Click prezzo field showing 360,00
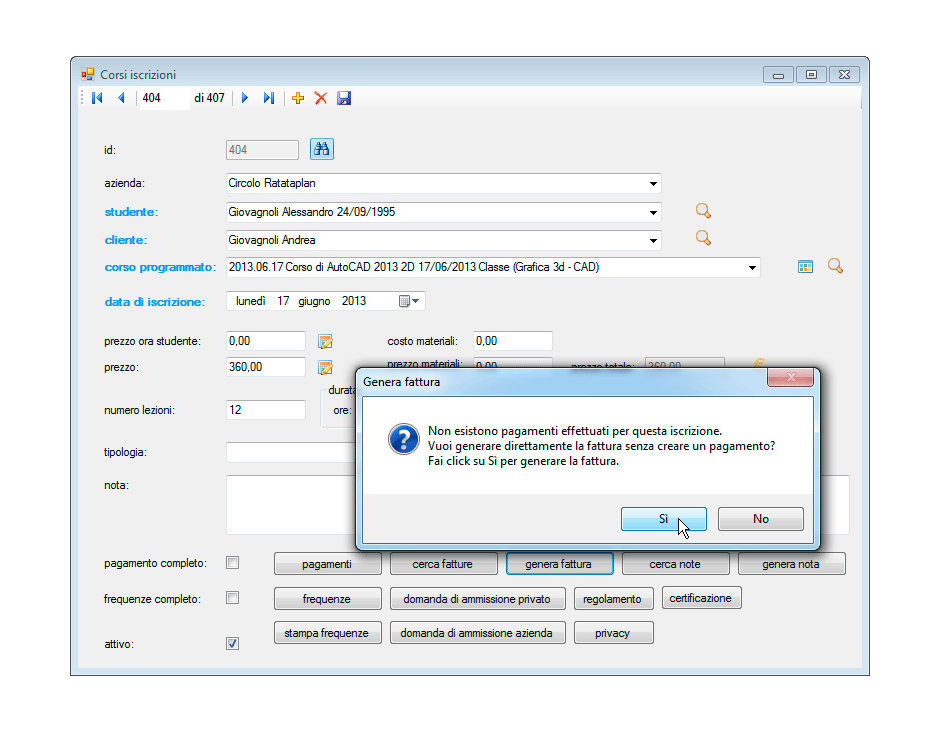 point(266,367)
